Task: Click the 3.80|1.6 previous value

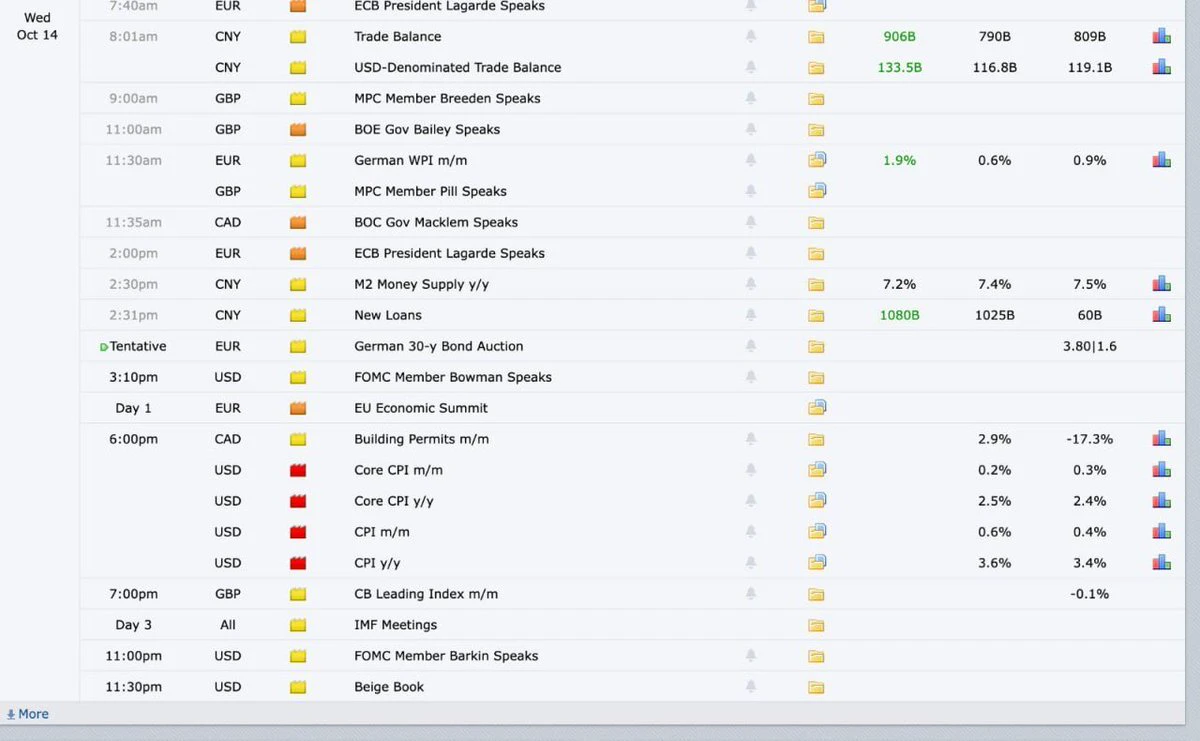Action: pyautogui.click(x=1090, y=346)
